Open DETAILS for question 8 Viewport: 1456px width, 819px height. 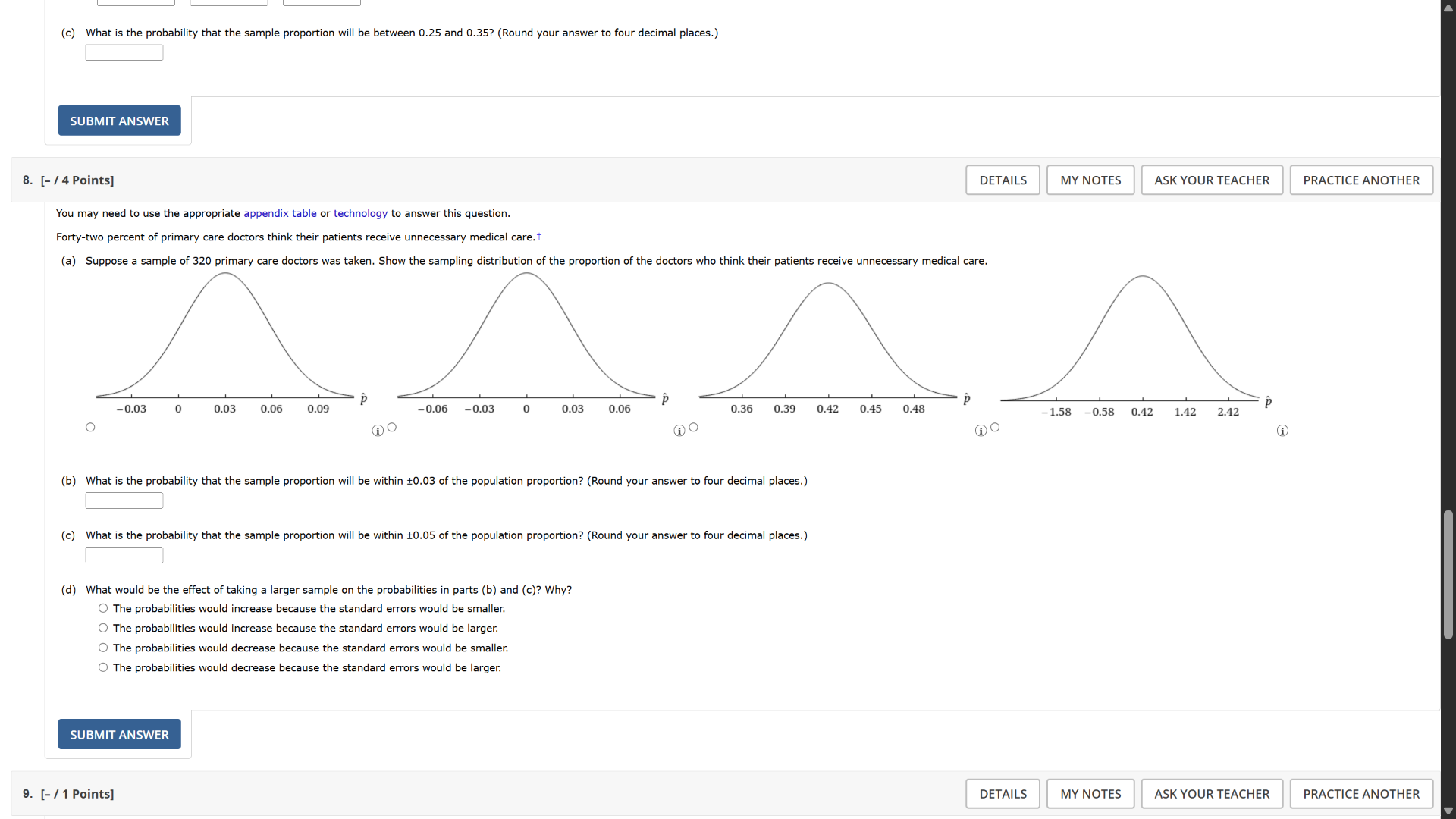pos(1003,180)
